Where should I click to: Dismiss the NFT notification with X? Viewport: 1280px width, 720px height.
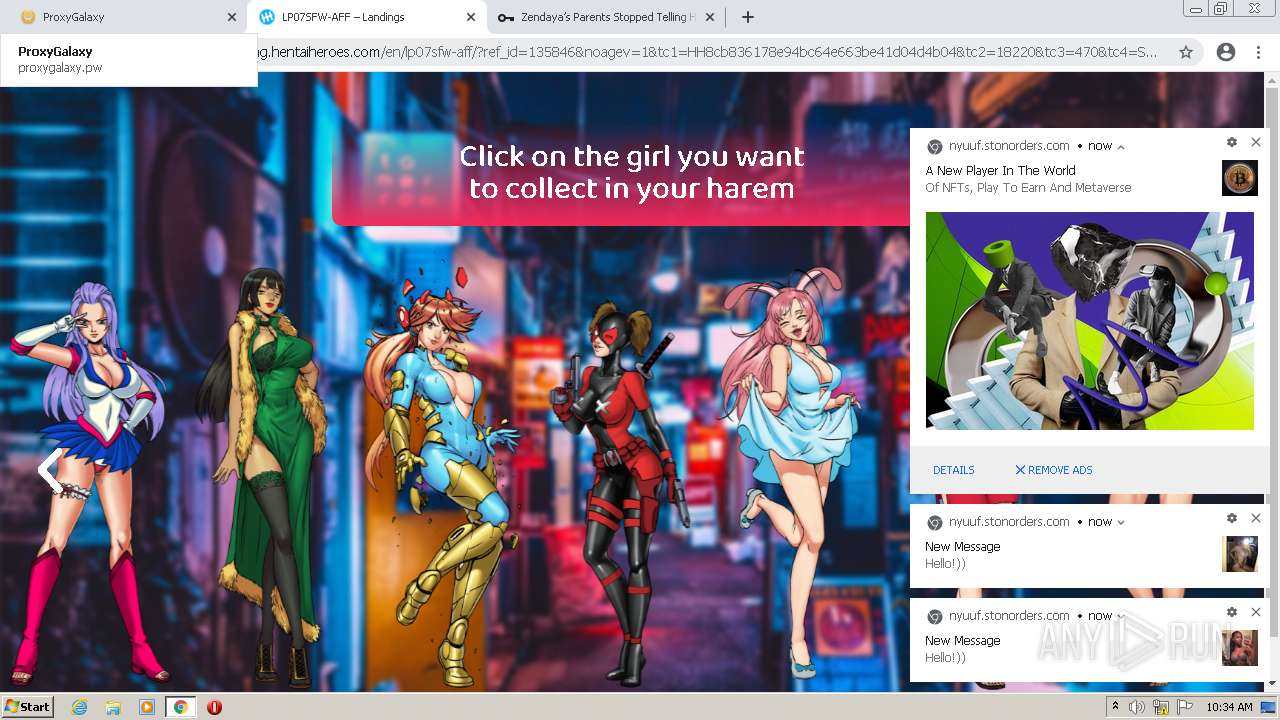tap(1256, 142)
